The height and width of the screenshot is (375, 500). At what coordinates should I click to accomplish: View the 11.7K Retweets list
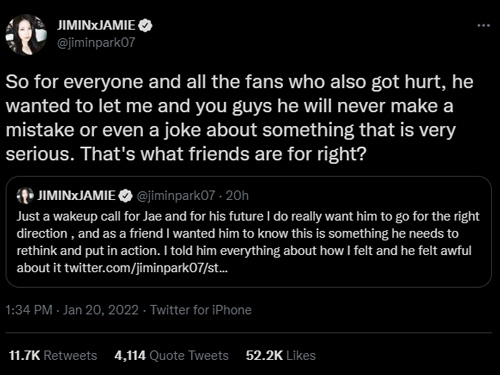coord(53,355)
